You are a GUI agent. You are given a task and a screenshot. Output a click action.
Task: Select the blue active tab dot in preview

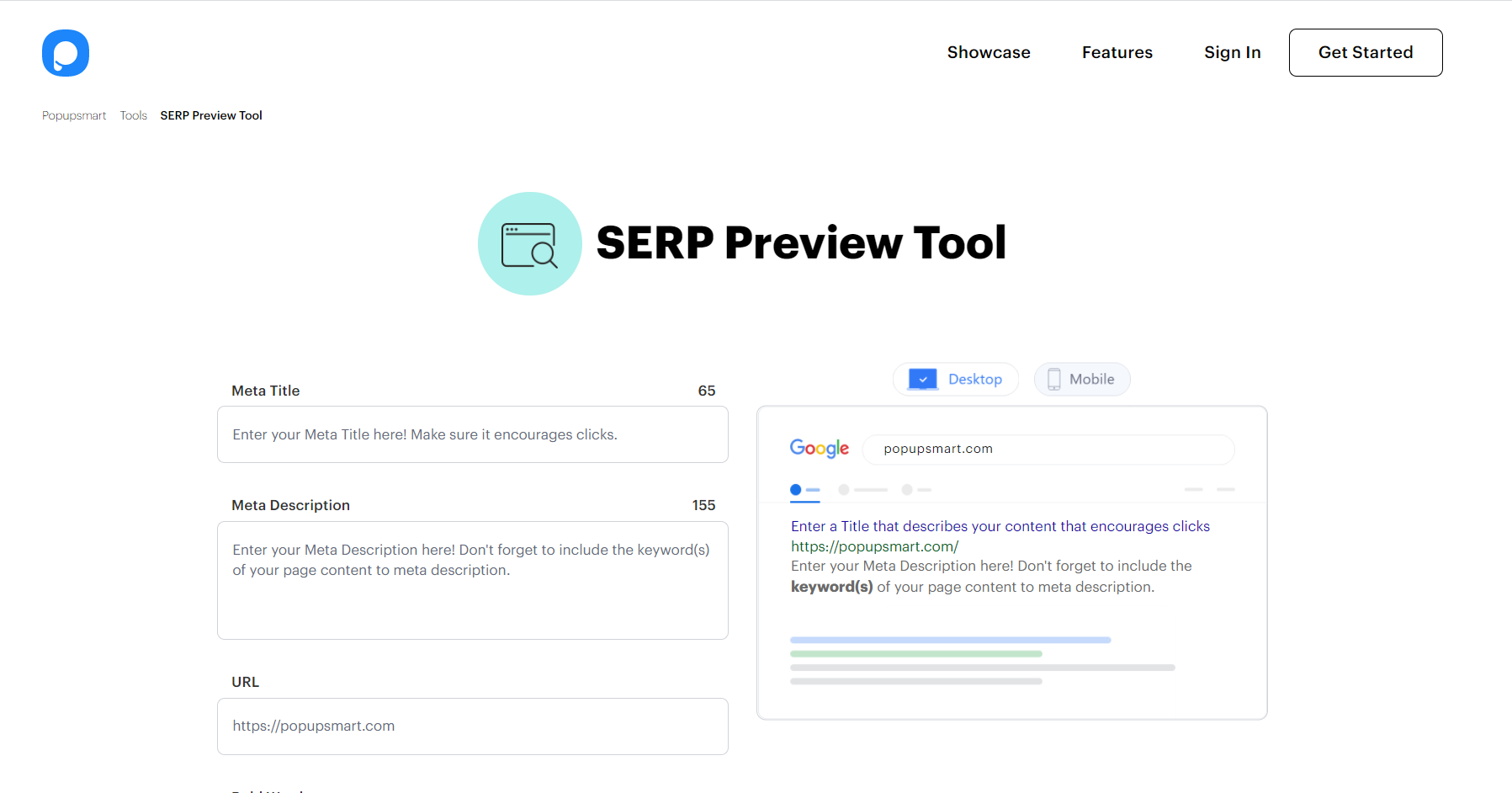click(796, 490)
